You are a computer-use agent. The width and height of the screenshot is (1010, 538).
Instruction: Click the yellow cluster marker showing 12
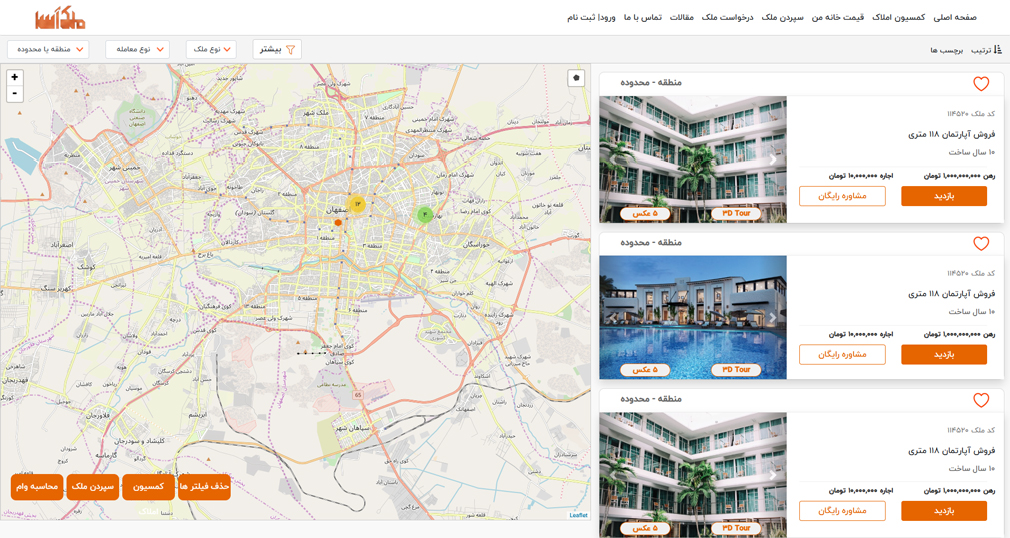point(357,204)
